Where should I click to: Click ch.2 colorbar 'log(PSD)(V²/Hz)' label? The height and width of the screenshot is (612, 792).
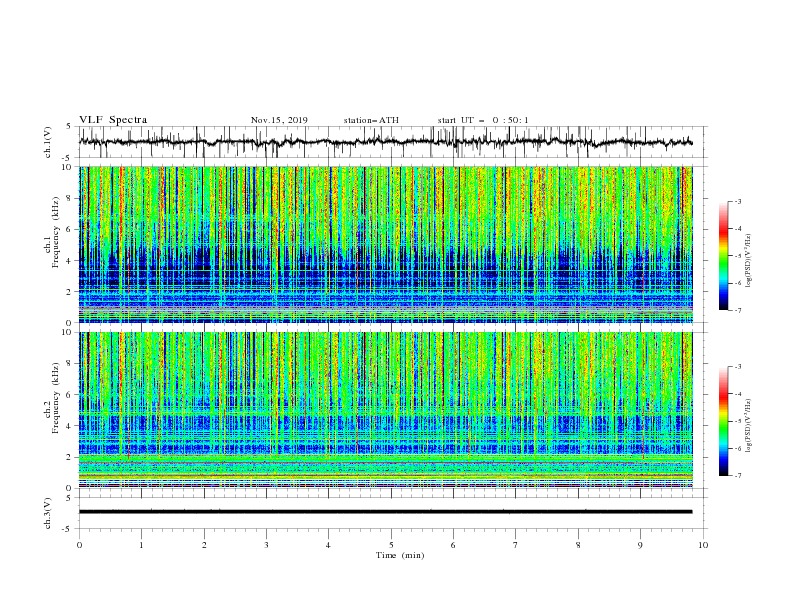748,425
